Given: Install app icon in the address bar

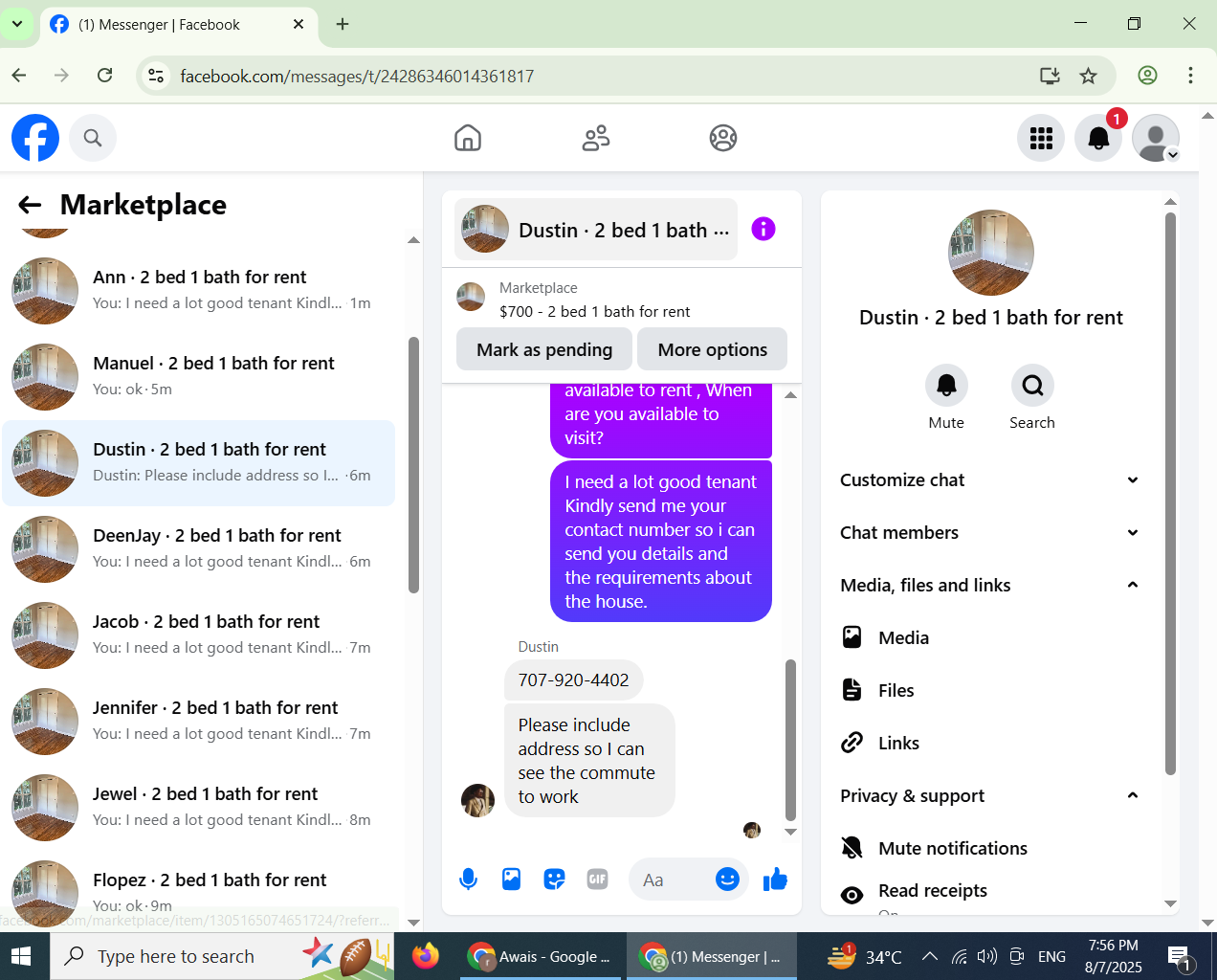Looking at the screenshot, I should point(1050,76).
